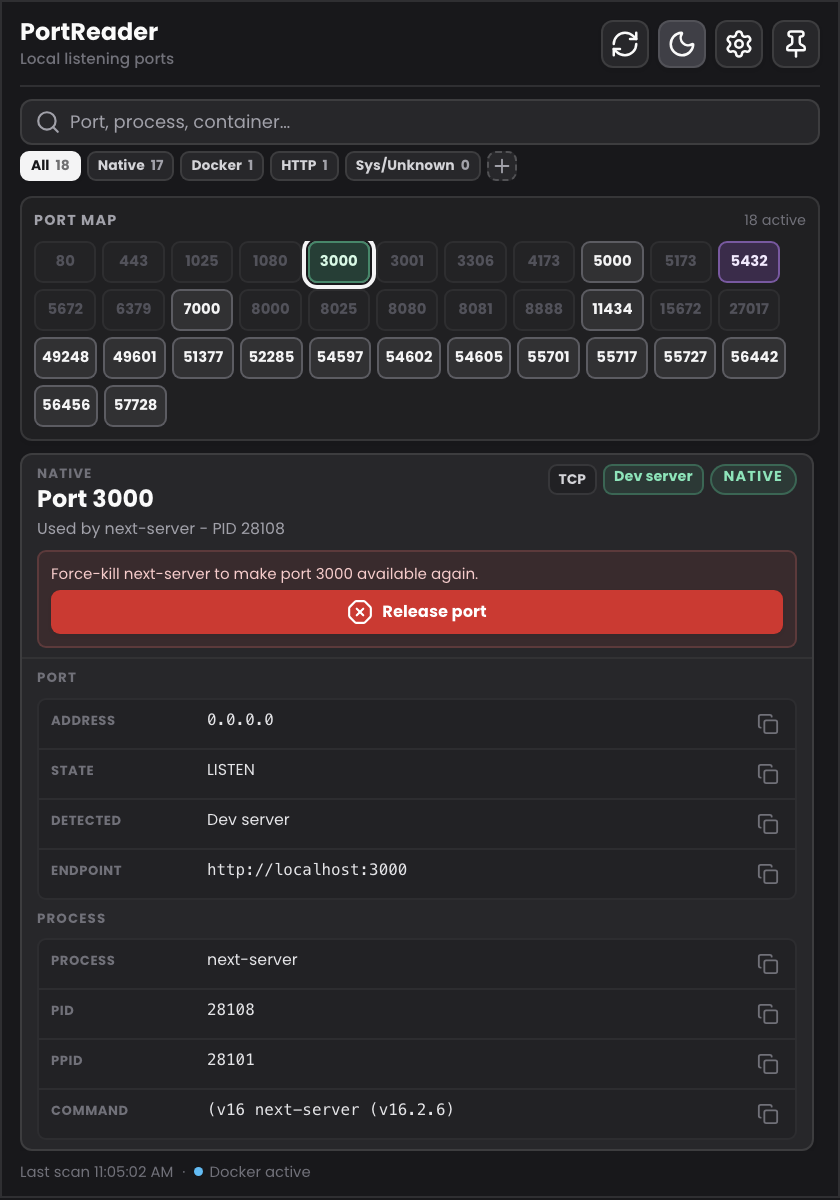The height and width of the screenshot is (1200, 840).
Task: Select port 5432 in the port map
Action: point(749,261)
